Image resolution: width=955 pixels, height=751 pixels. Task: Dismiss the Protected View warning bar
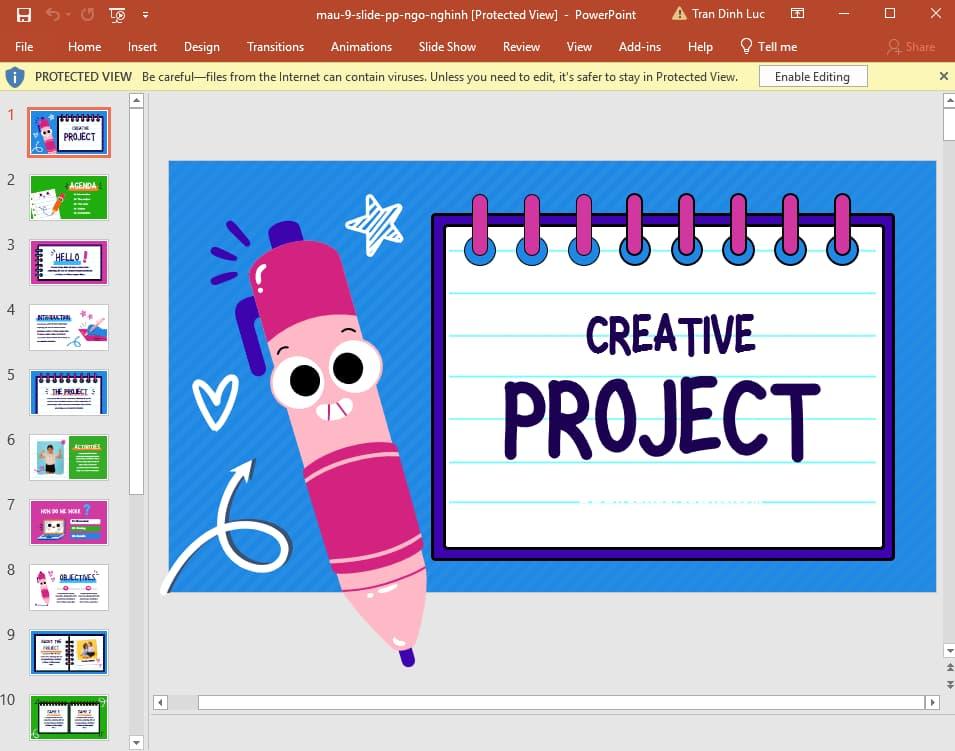click(943, 76)
